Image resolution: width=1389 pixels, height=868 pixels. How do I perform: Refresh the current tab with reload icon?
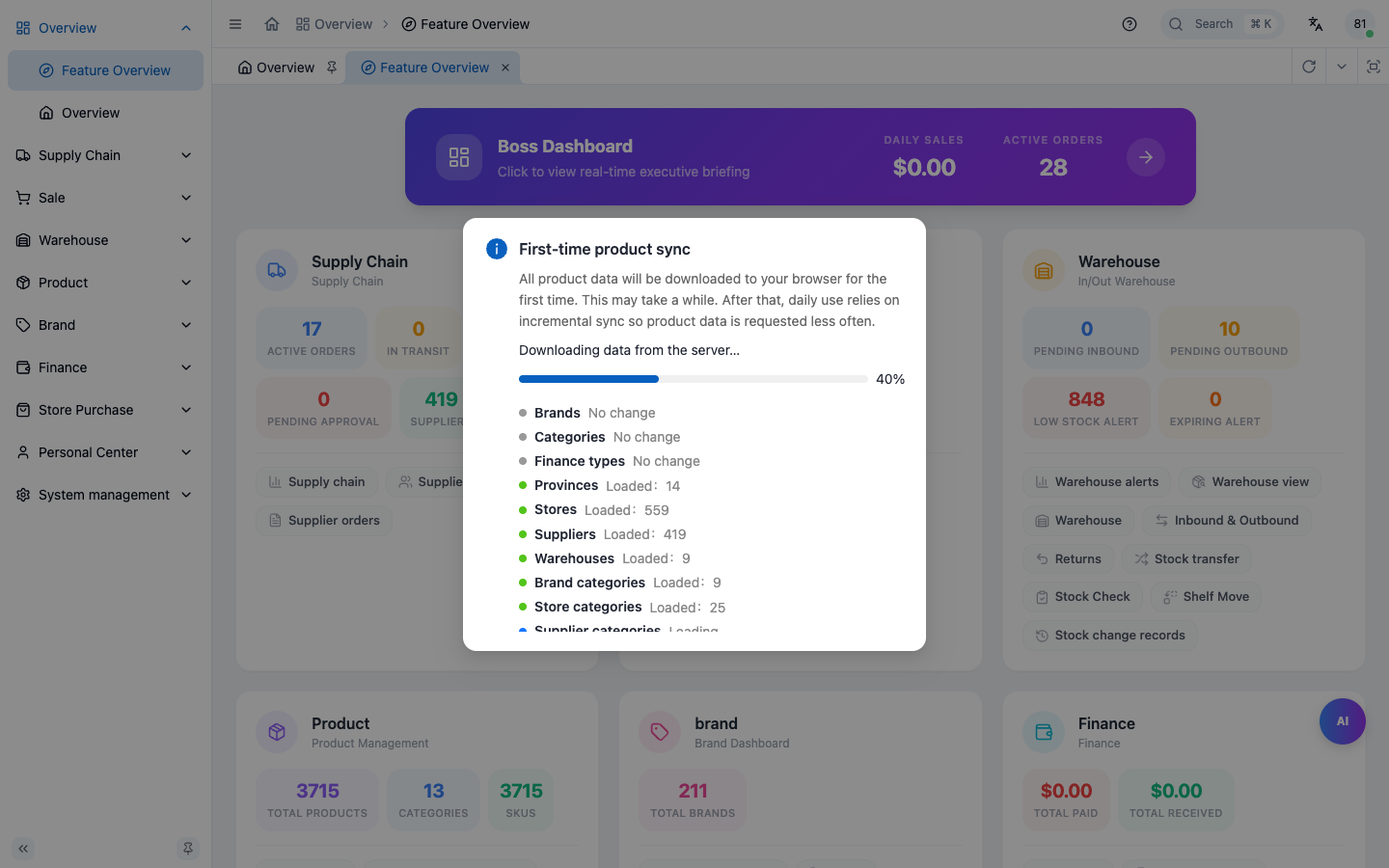(x=1309, y=67)
